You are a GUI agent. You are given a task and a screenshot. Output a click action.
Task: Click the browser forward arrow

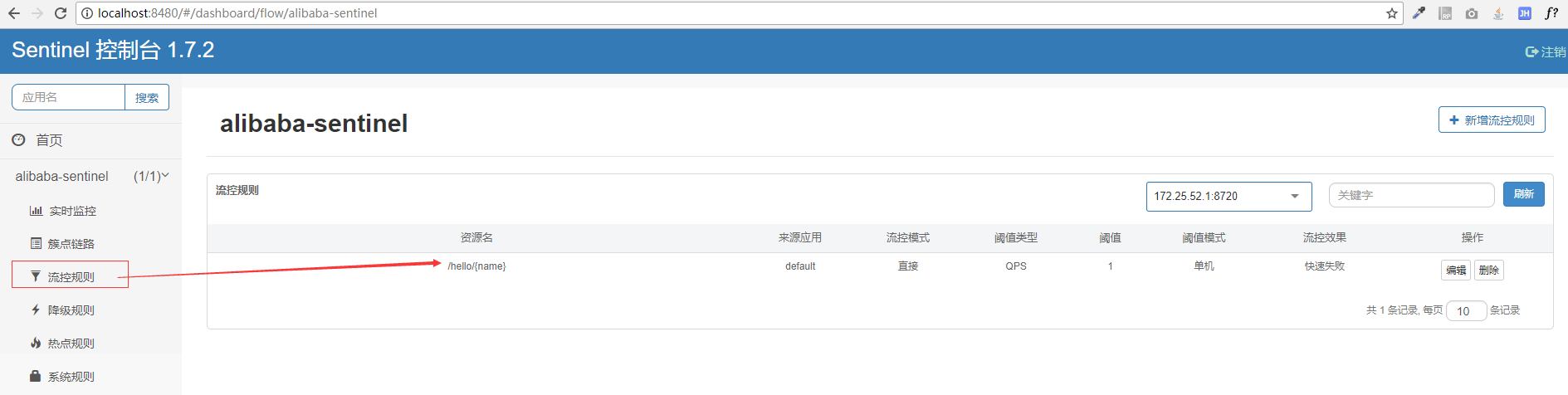click(x=37, y=13)
